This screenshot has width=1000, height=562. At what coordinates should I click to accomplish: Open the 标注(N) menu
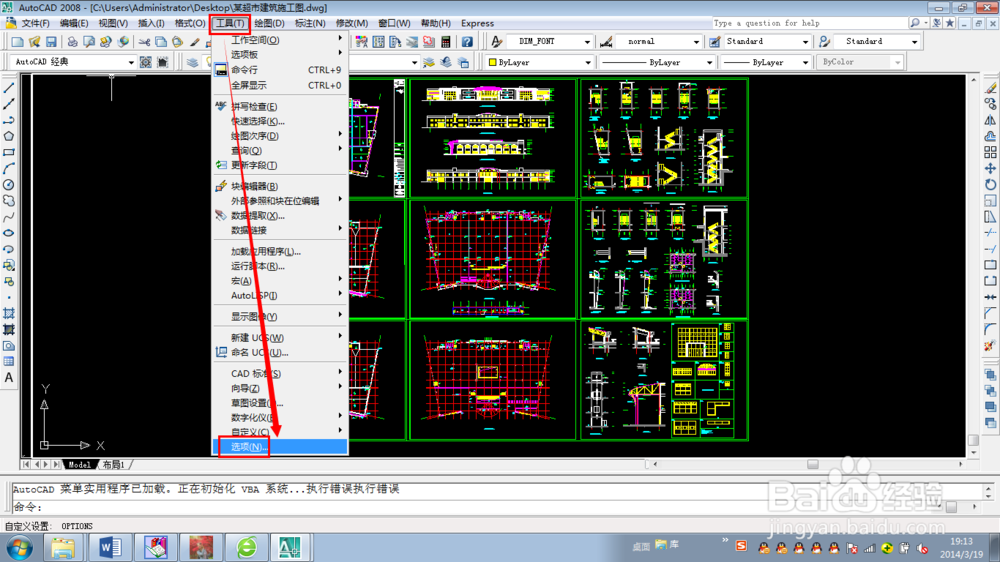tap(310, 23)
